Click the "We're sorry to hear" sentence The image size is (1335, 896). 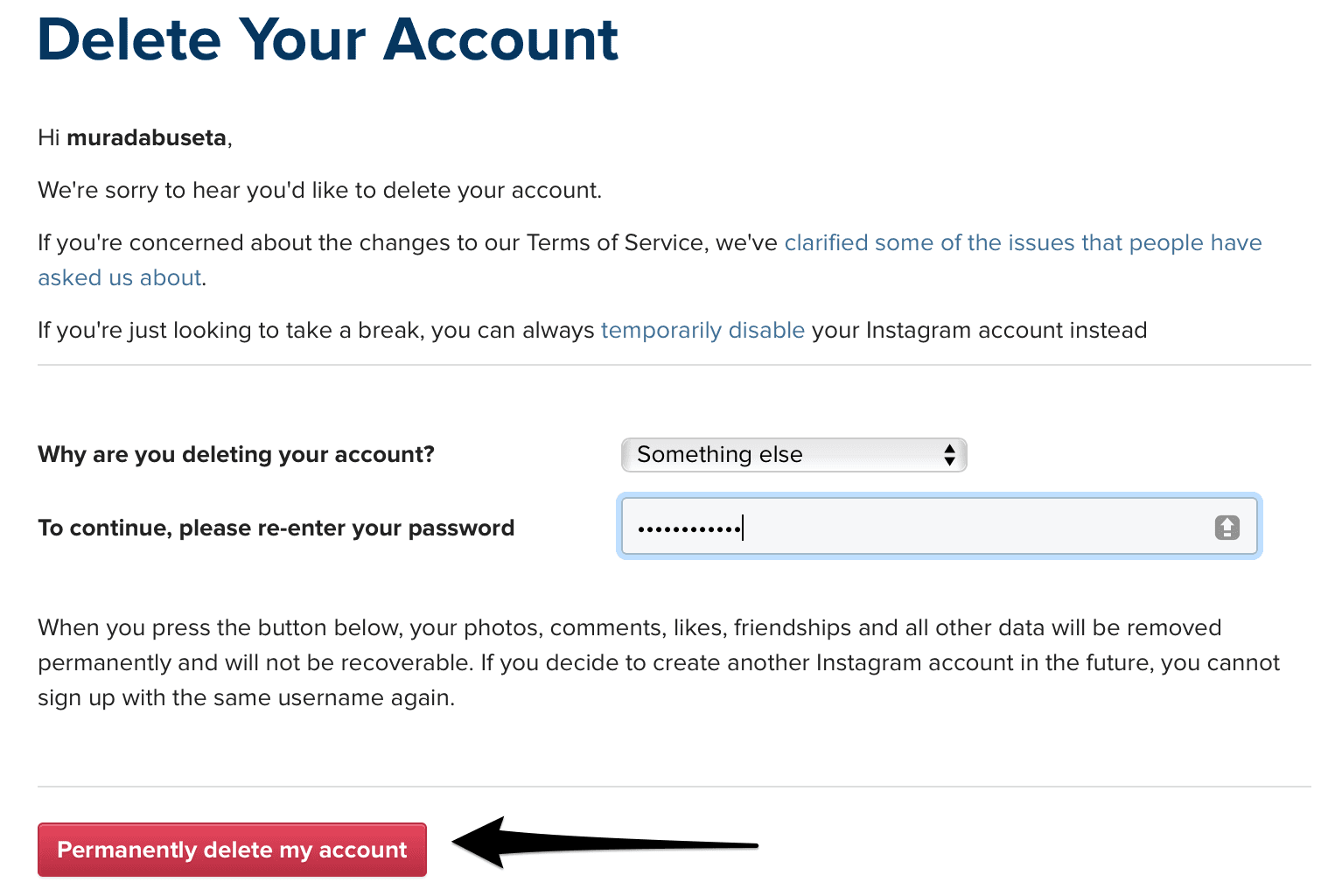[x=319, y=191]
